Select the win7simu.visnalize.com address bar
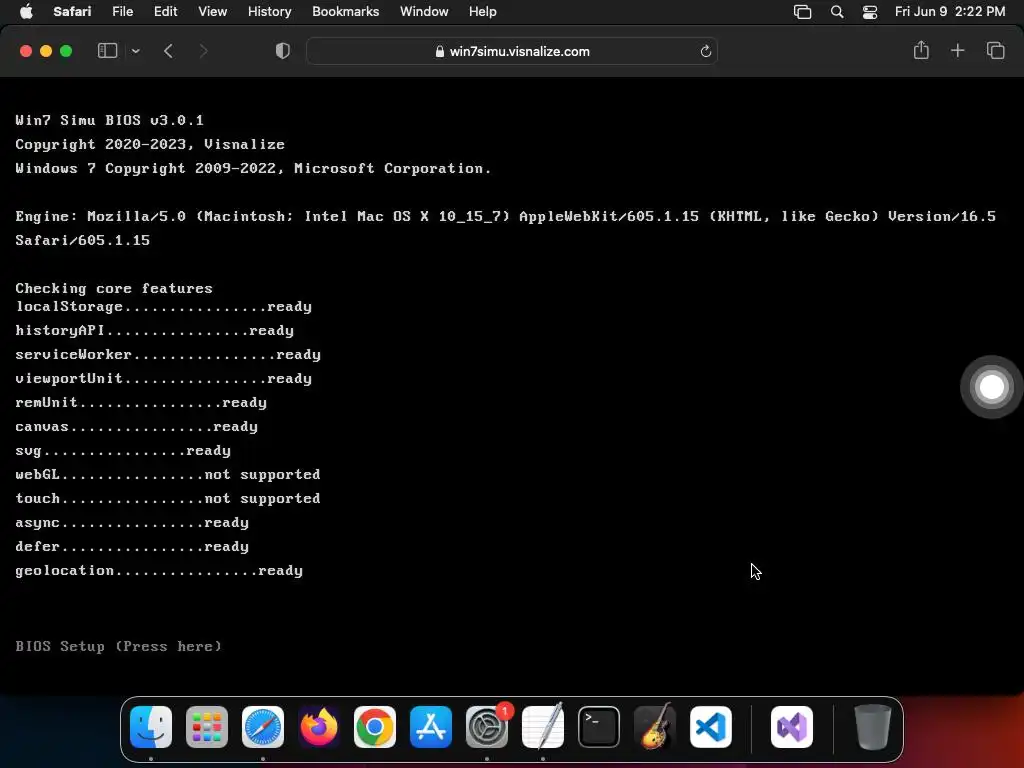 [512, 51]
